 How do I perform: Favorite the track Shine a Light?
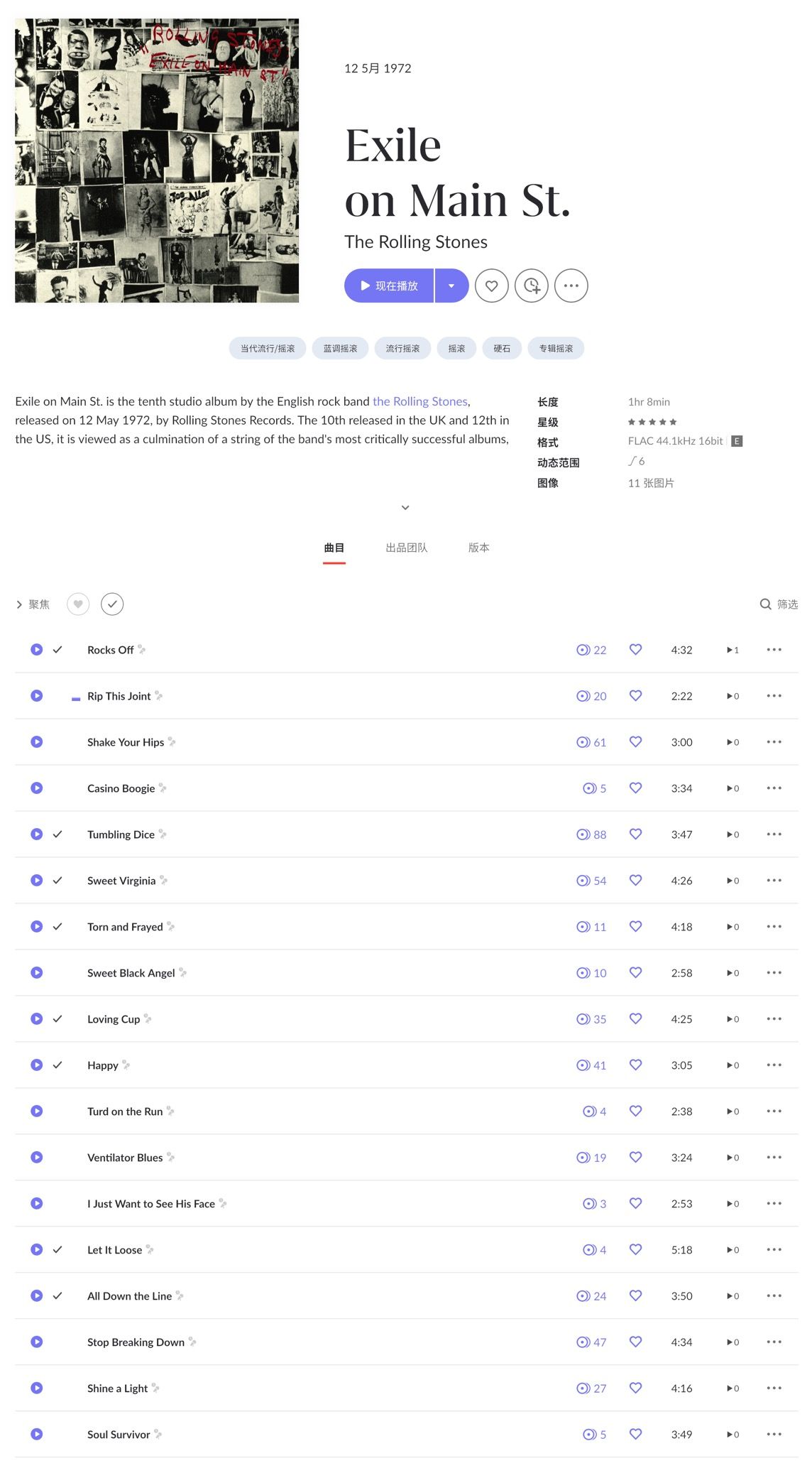[636, 1388]
